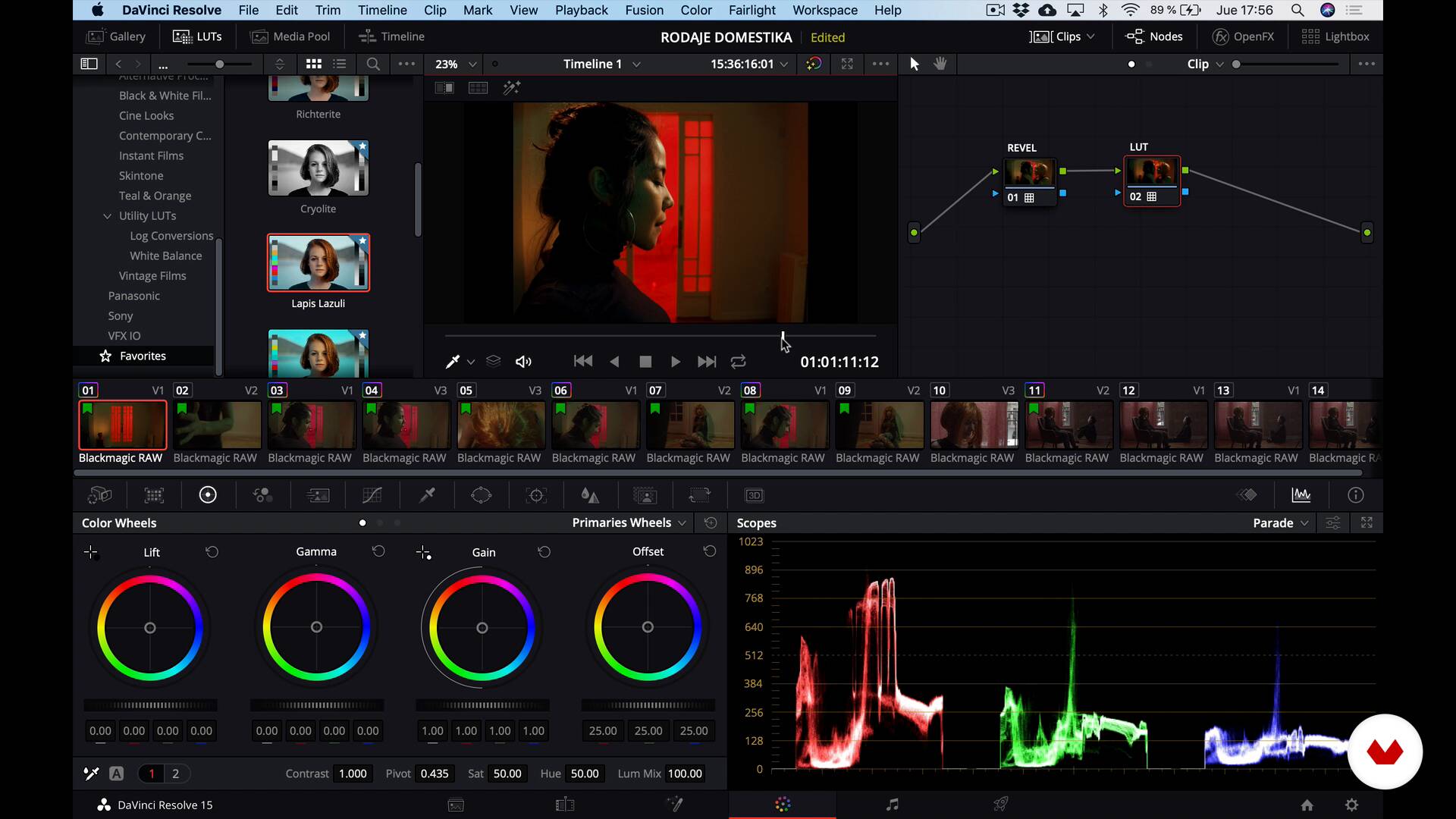
Task: Pick white point for Gain
Action: (424, 553)
